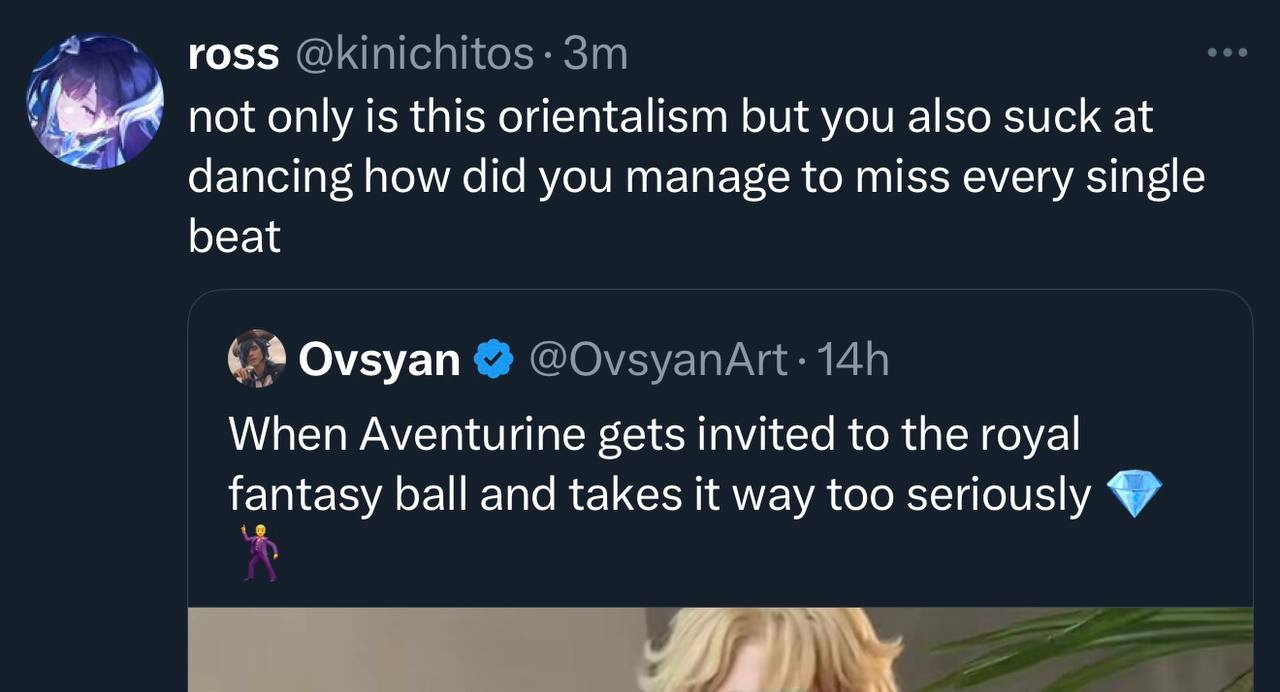
Task: Open the tweet via the 3m timestamp
Action: click(x=596, y=54)
